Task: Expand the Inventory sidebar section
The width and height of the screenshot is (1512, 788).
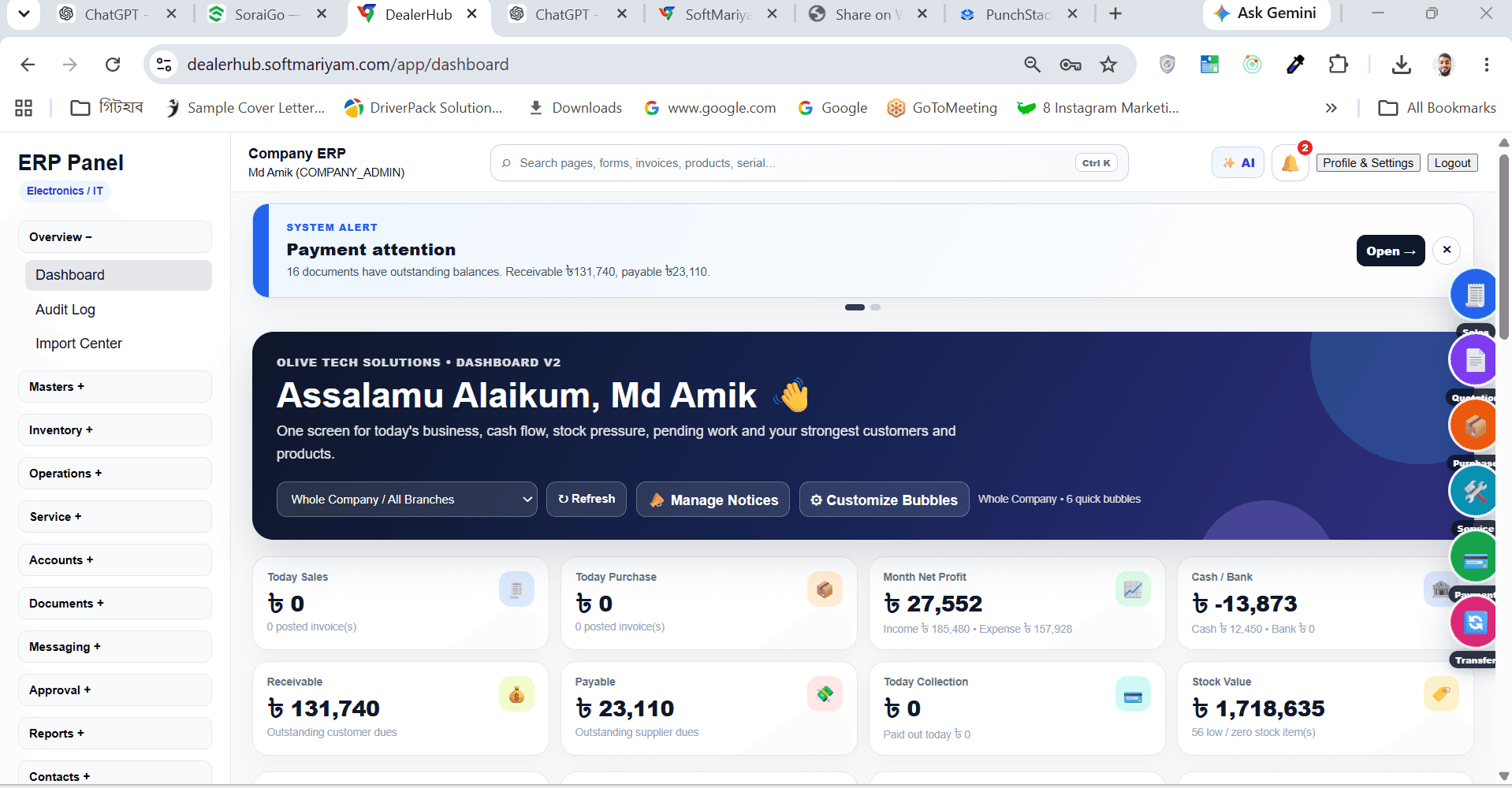Action: (115, 430)
